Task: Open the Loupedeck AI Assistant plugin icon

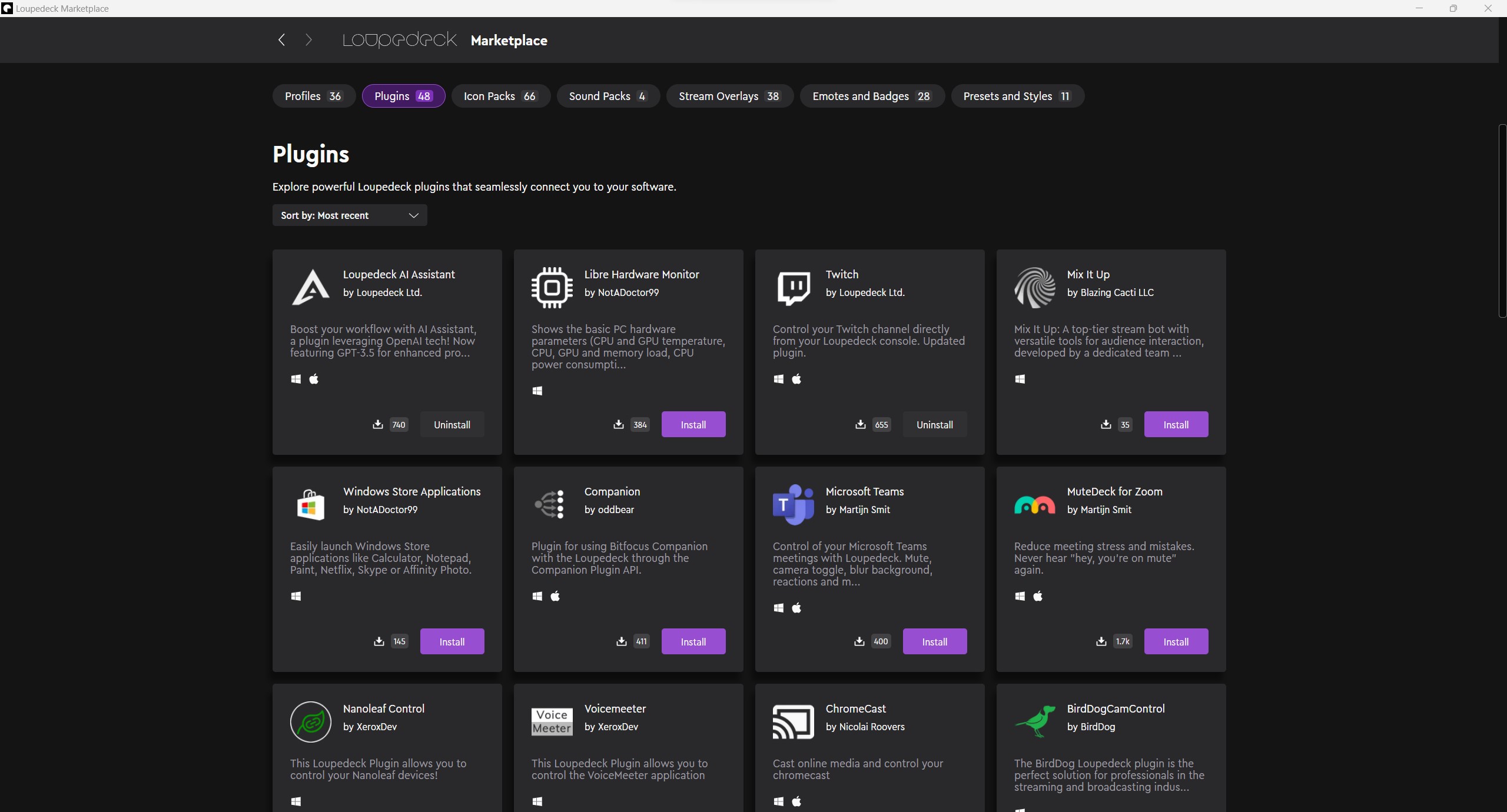Action: point(311,287)
